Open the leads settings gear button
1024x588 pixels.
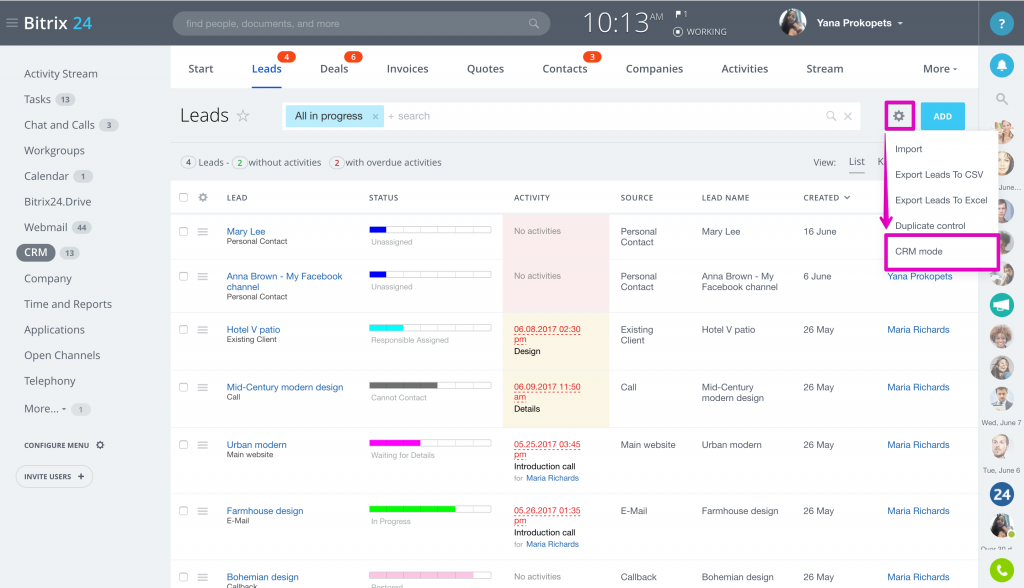click(899, 116)
